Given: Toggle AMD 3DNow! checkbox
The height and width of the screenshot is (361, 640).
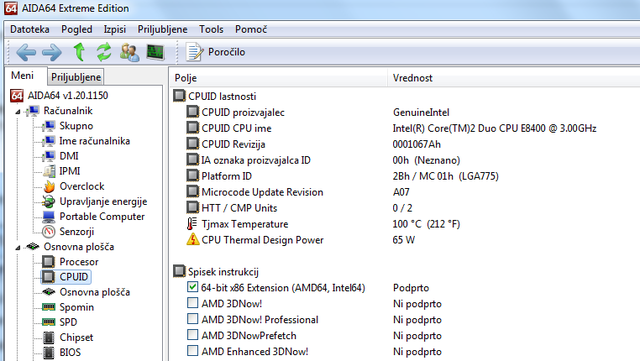Looking at the screenshot, I should click(193, 303).
